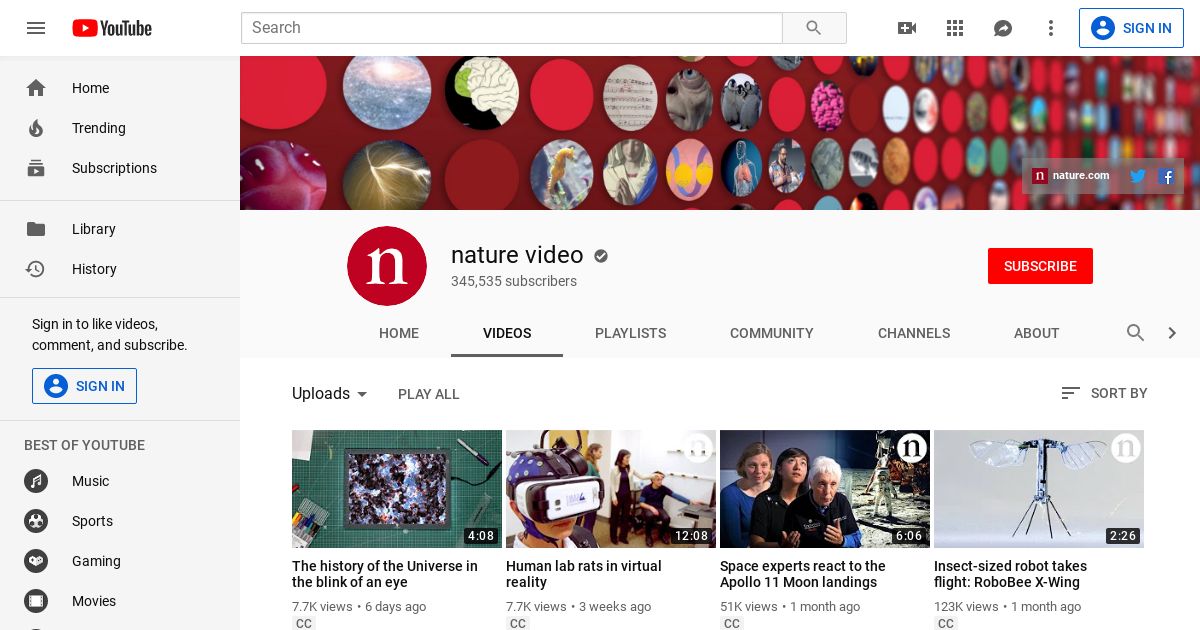Open the Twitter link on the banner
Viewport: 1200px width, 630px height.
tap(1138, 176)
